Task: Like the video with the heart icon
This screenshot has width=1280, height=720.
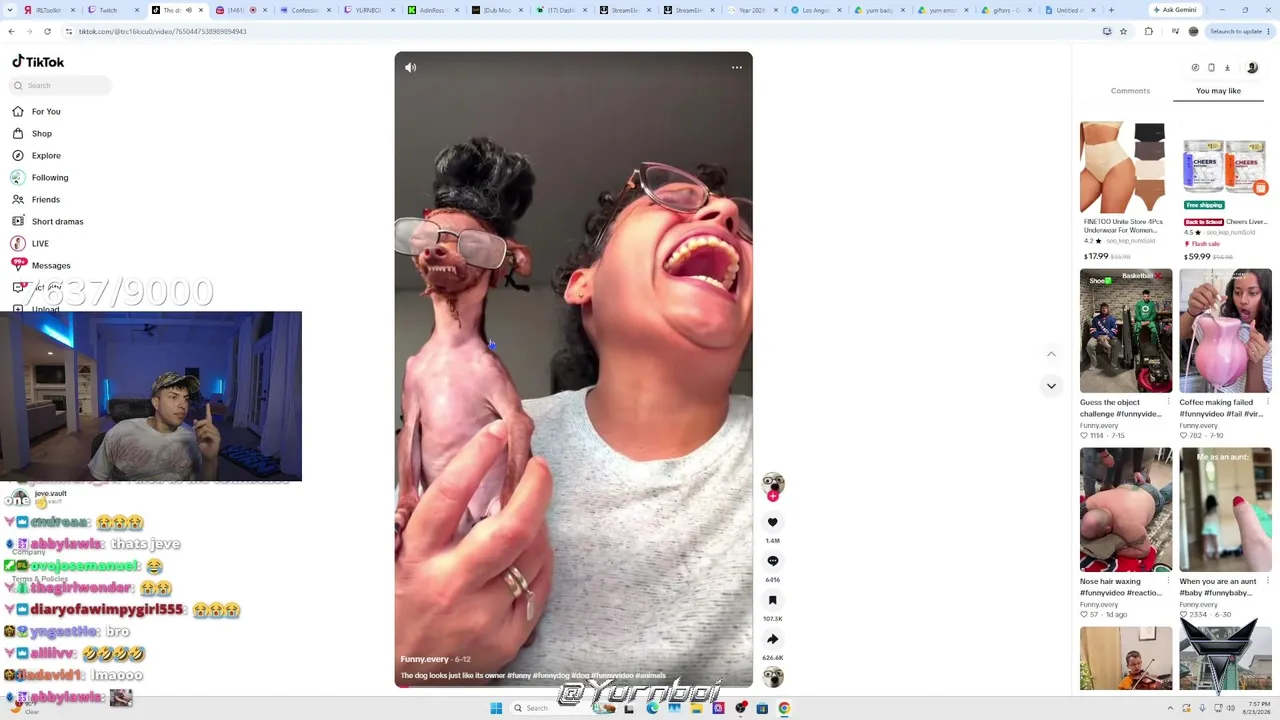Action: (772, 522)
